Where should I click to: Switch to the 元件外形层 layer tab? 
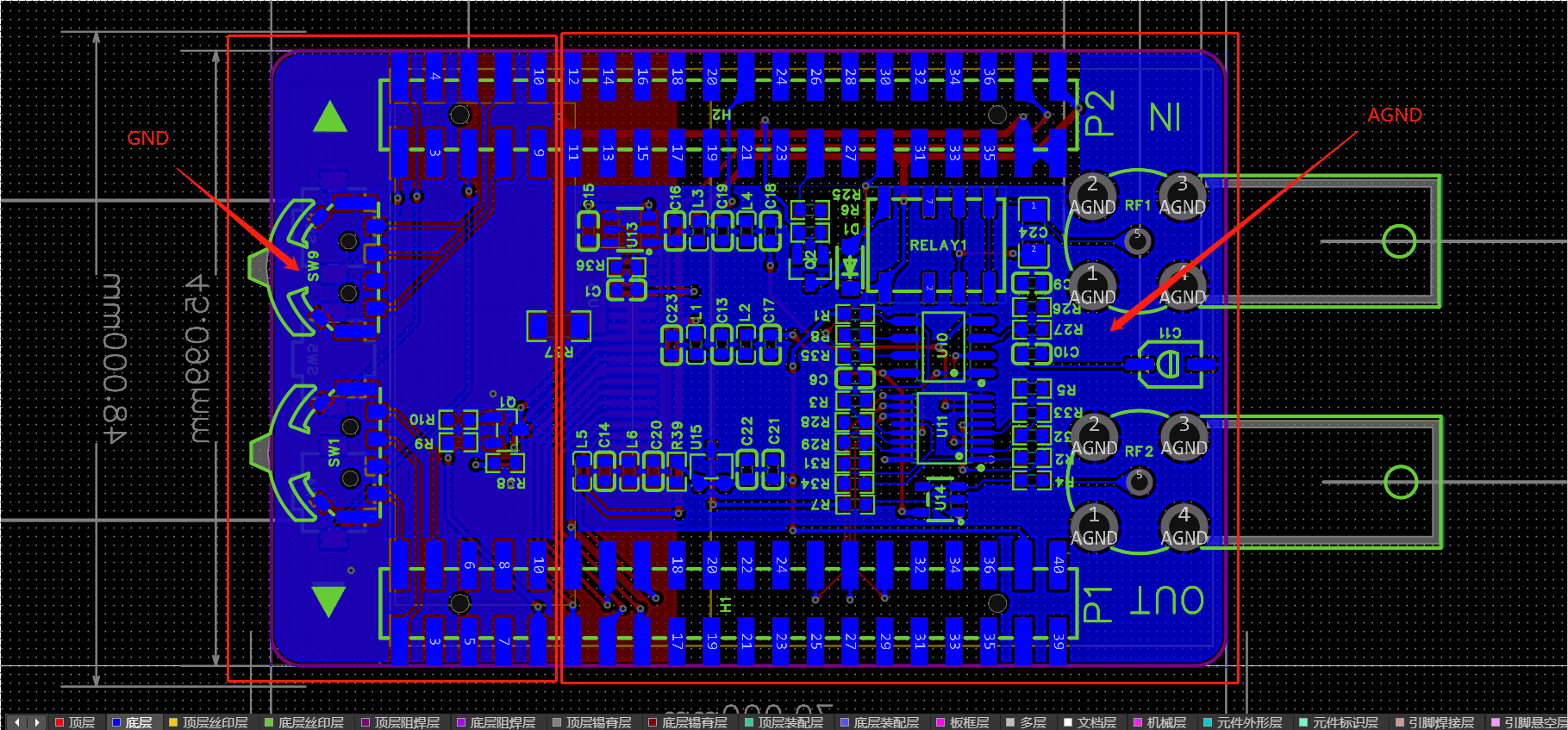[x=1243, y=722]
